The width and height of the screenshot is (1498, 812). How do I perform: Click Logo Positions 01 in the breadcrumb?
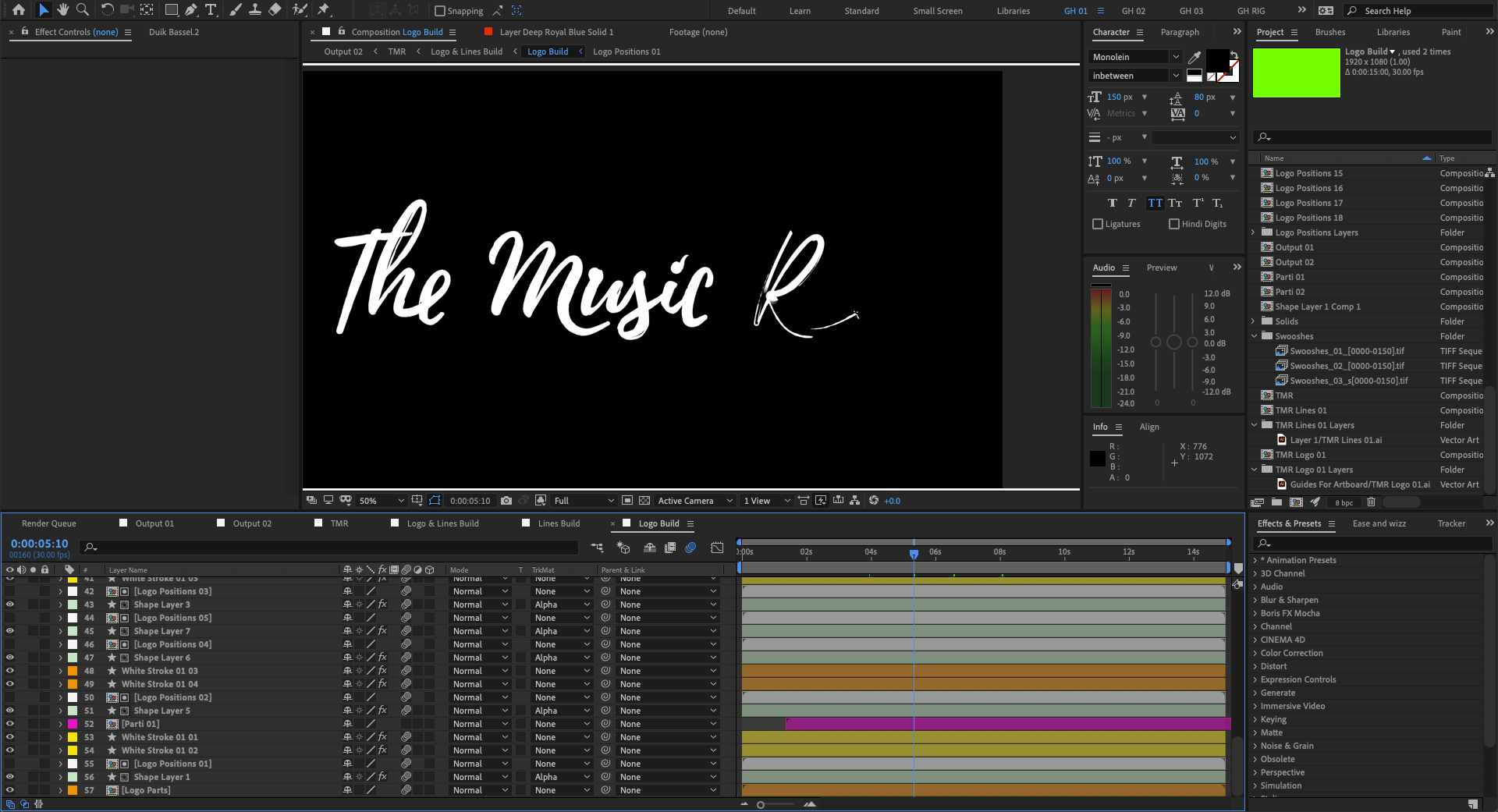pos(627,51)
